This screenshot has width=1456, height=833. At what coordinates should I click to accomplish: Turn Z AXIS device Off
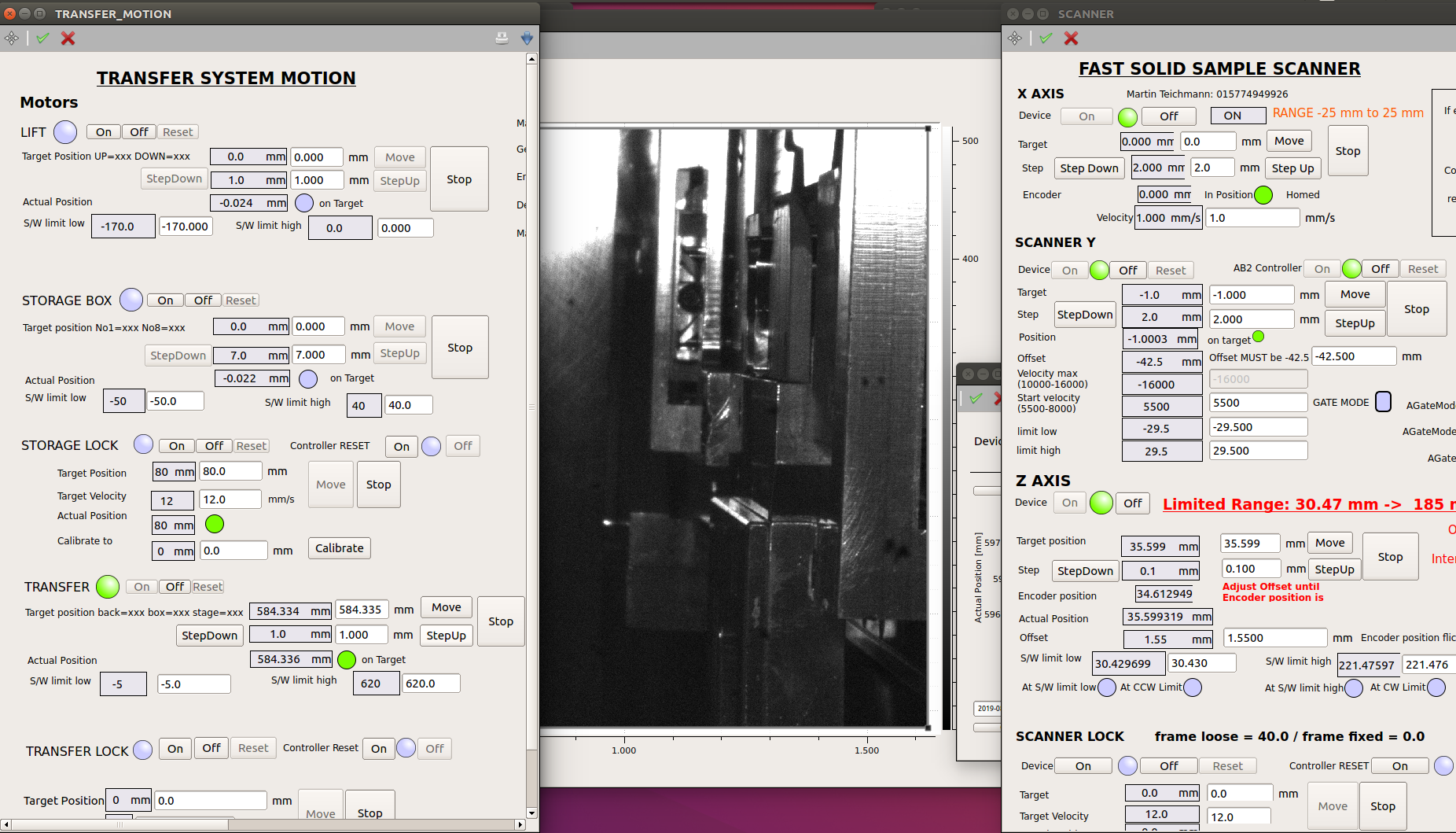(1133, 503)
